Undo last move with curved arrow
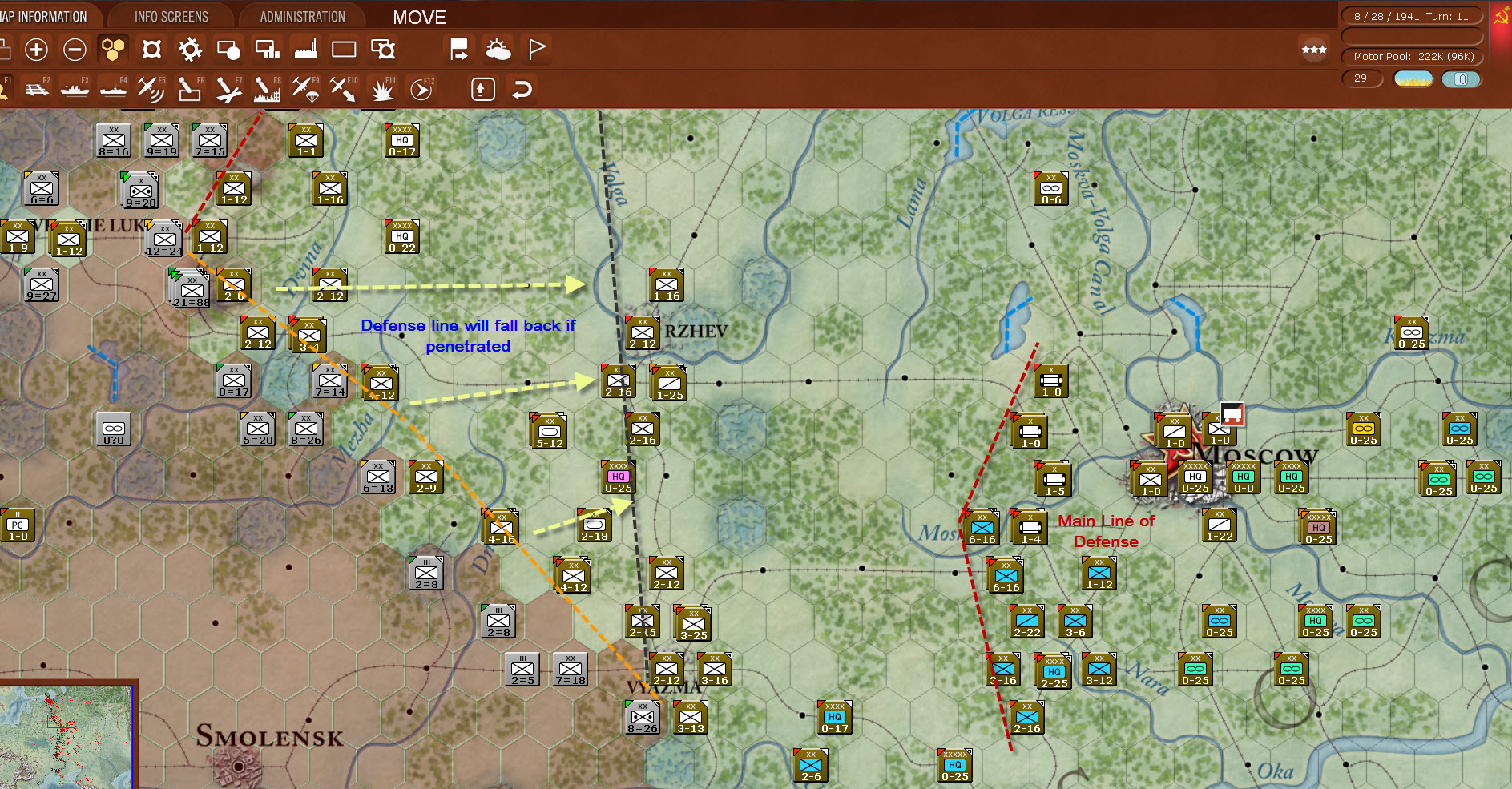The image size is (1512, 789). coord(522,89)
